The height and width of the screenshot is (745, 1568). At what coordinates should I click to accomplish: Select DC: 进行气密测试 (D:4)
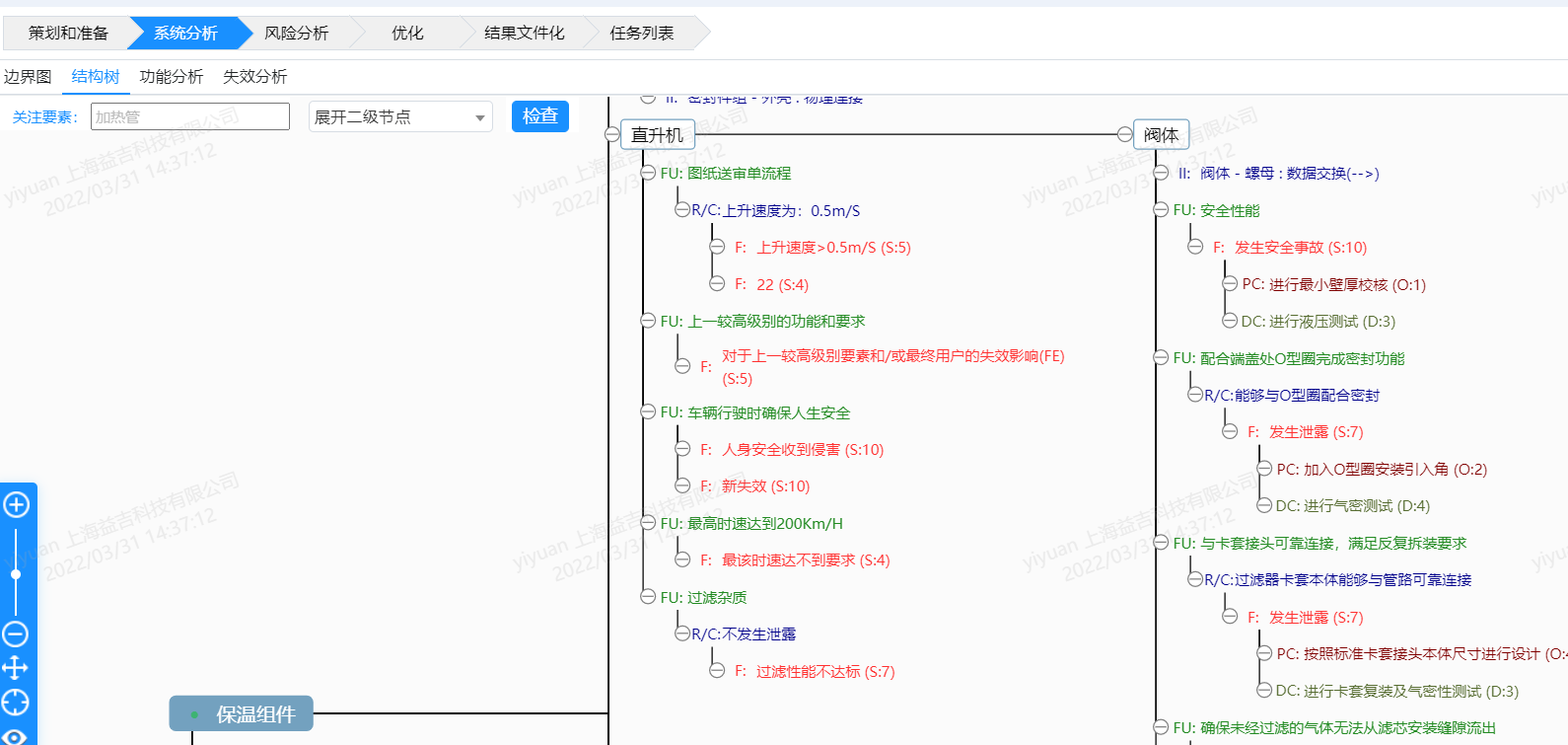pyautogui.click(x=1353, y=506)
